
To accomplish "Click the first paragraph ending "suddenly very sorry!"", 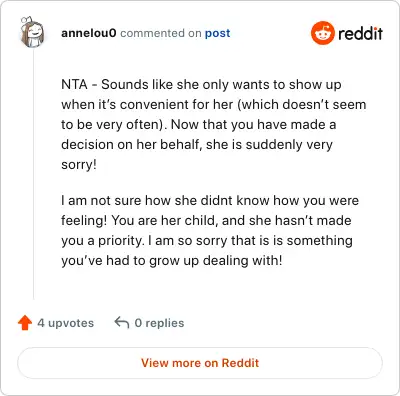I will tap(214, 125).
